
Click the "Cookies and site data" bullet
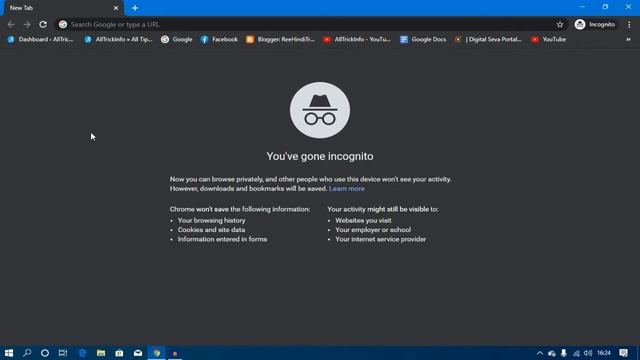211,230
